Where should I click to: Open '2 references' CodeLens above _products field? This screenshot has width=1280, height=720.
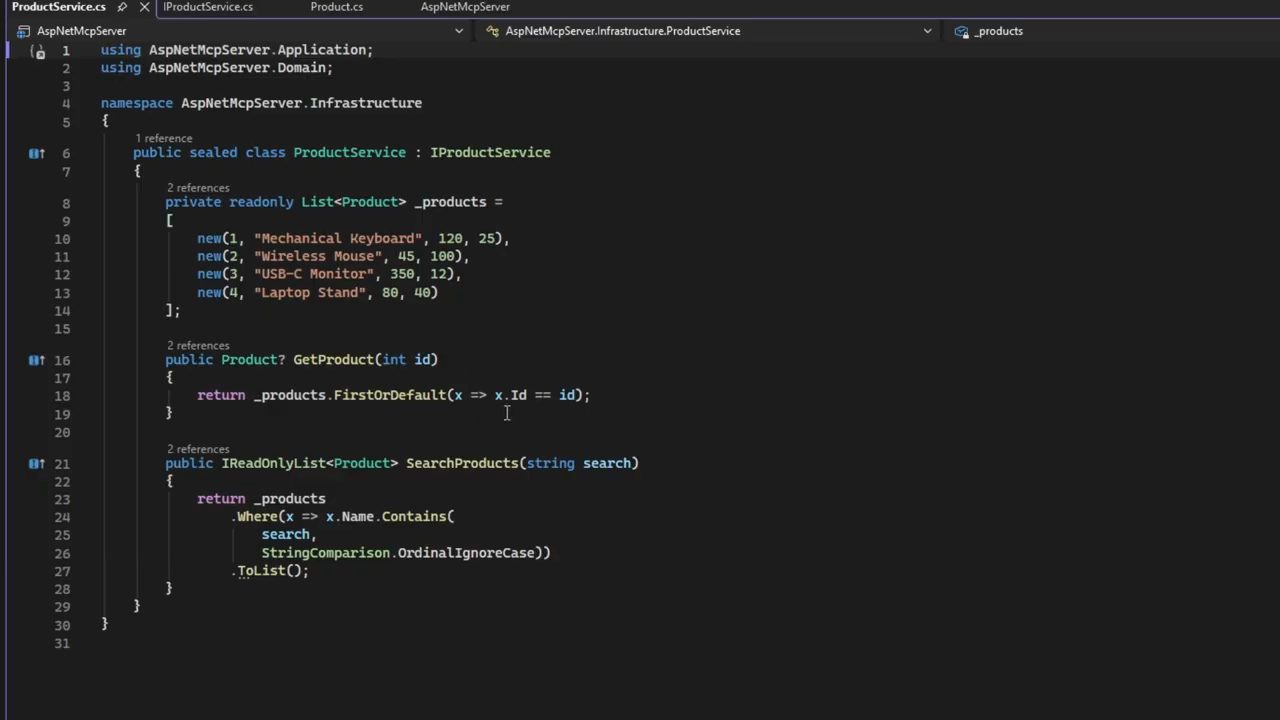[198, 188]
